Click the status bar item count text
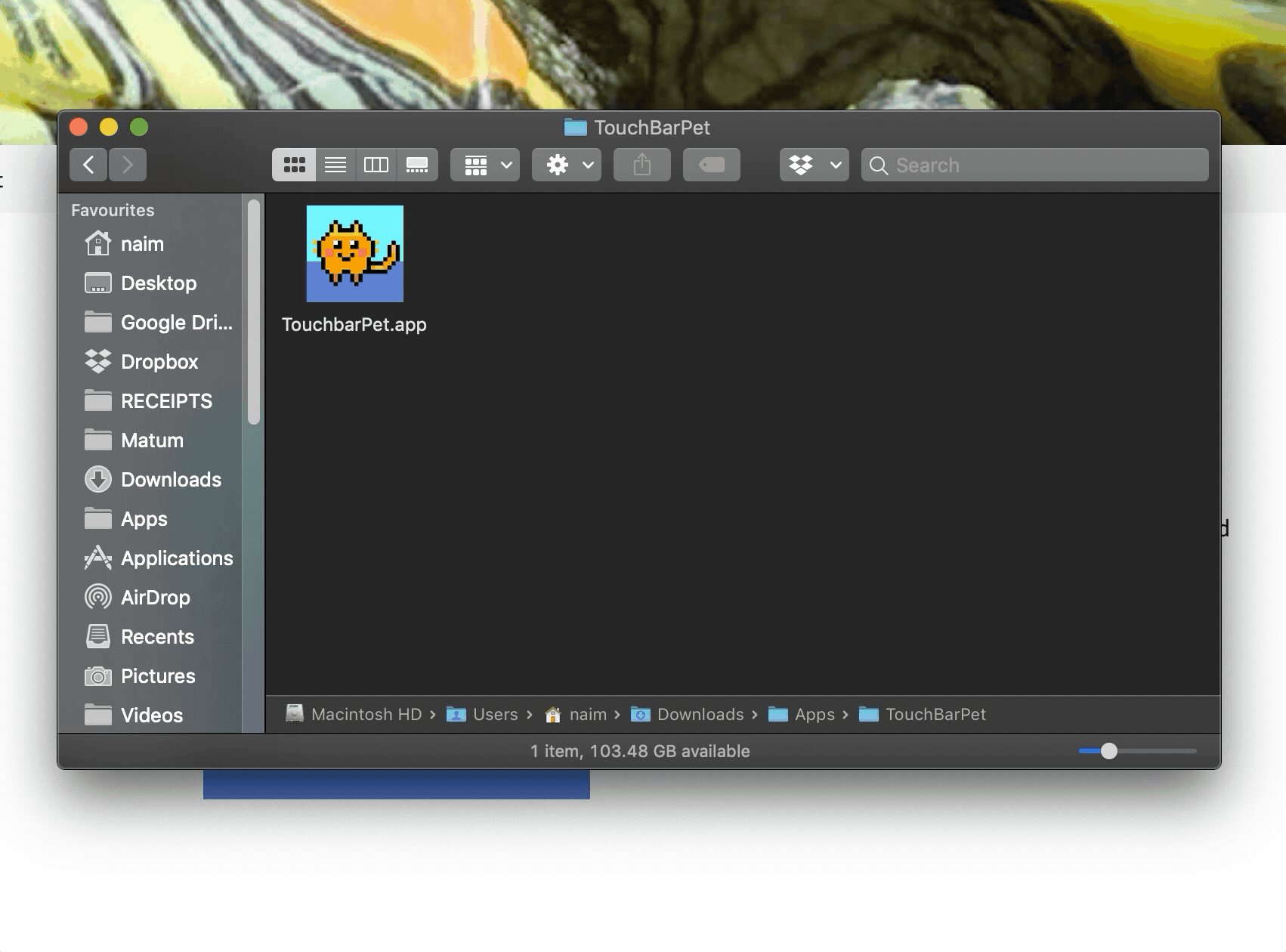This screenshot has height=952, width=1286. (x=640, y=751)
